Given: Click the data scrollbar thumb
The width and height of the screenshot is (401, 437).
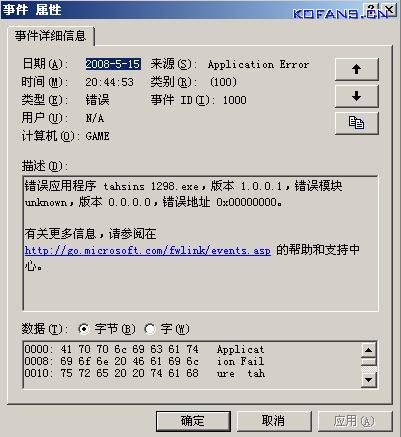Looking at the screenshot, I should pos(369,361).
